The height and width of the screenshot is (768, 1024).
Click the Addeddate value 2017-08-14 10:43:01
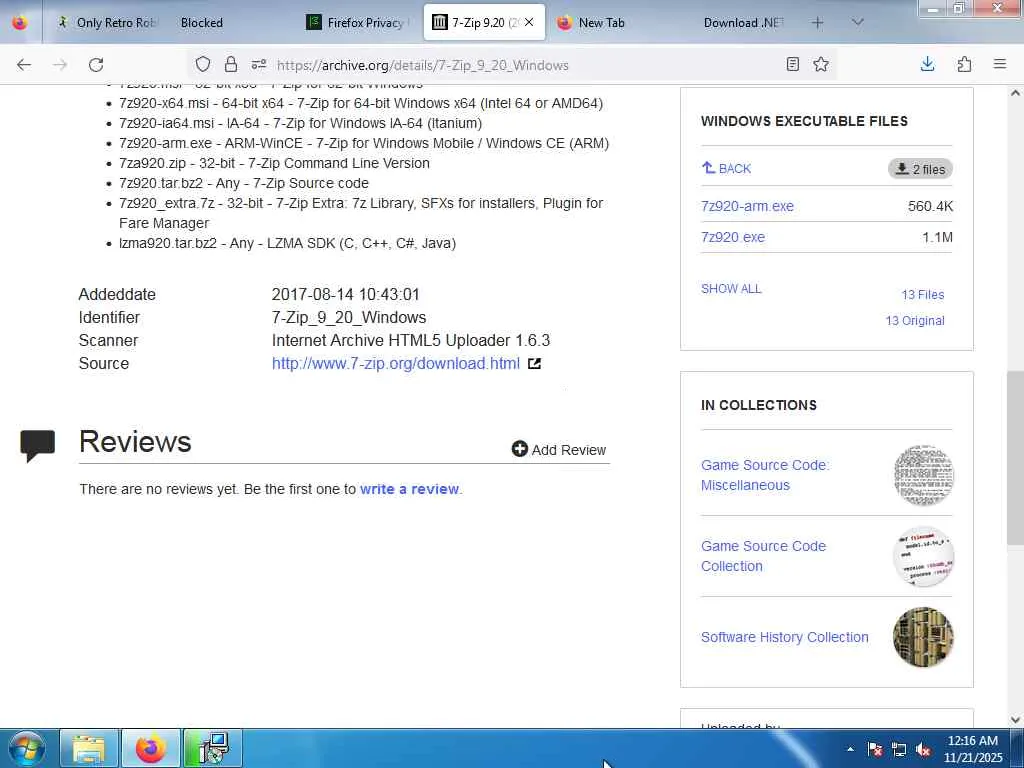[x=345, y=295]
